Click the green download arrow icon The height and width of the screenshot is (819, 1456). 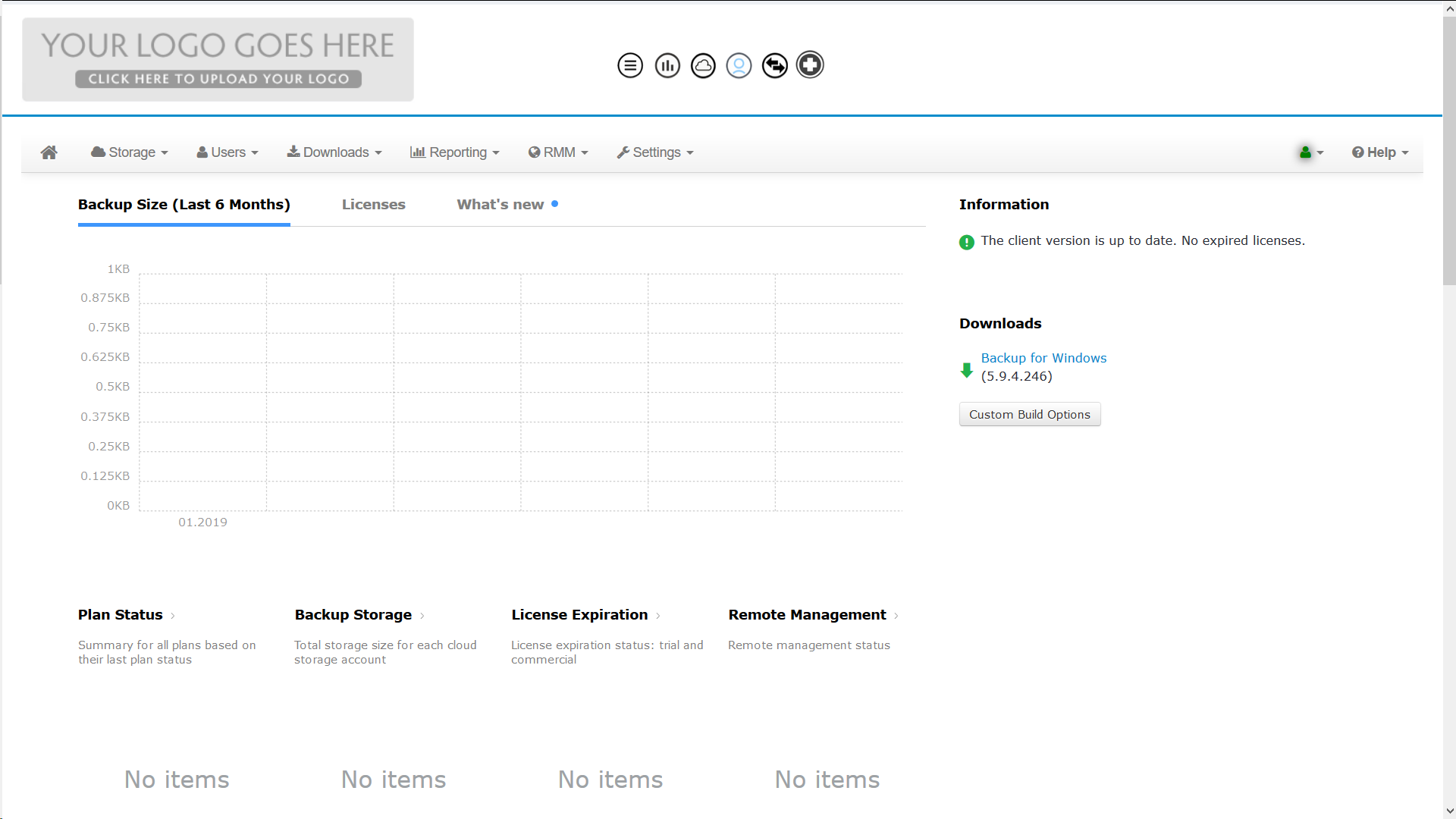[x=966, y=370]
